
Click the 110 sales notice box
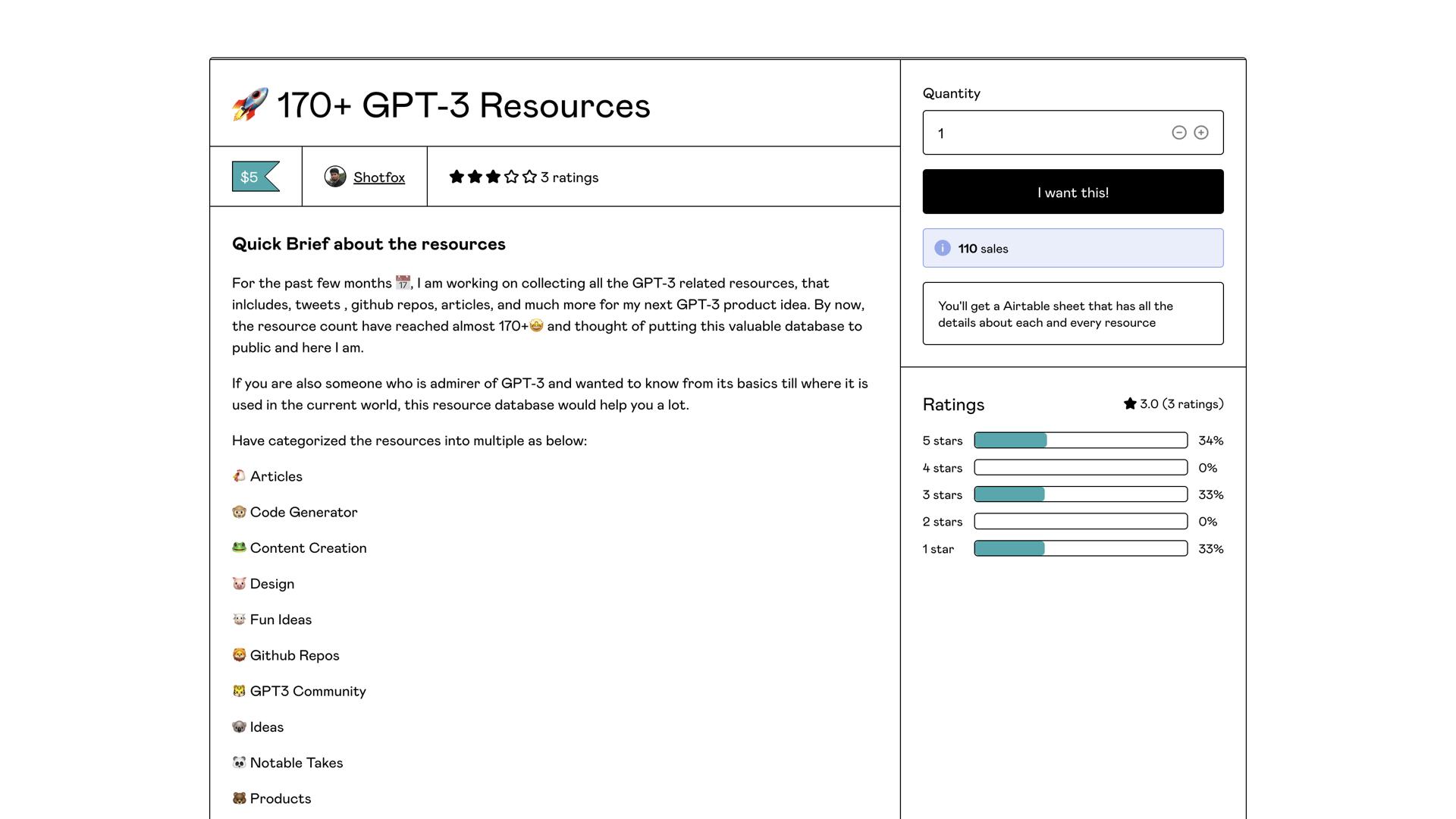(x=1072, y=247)
